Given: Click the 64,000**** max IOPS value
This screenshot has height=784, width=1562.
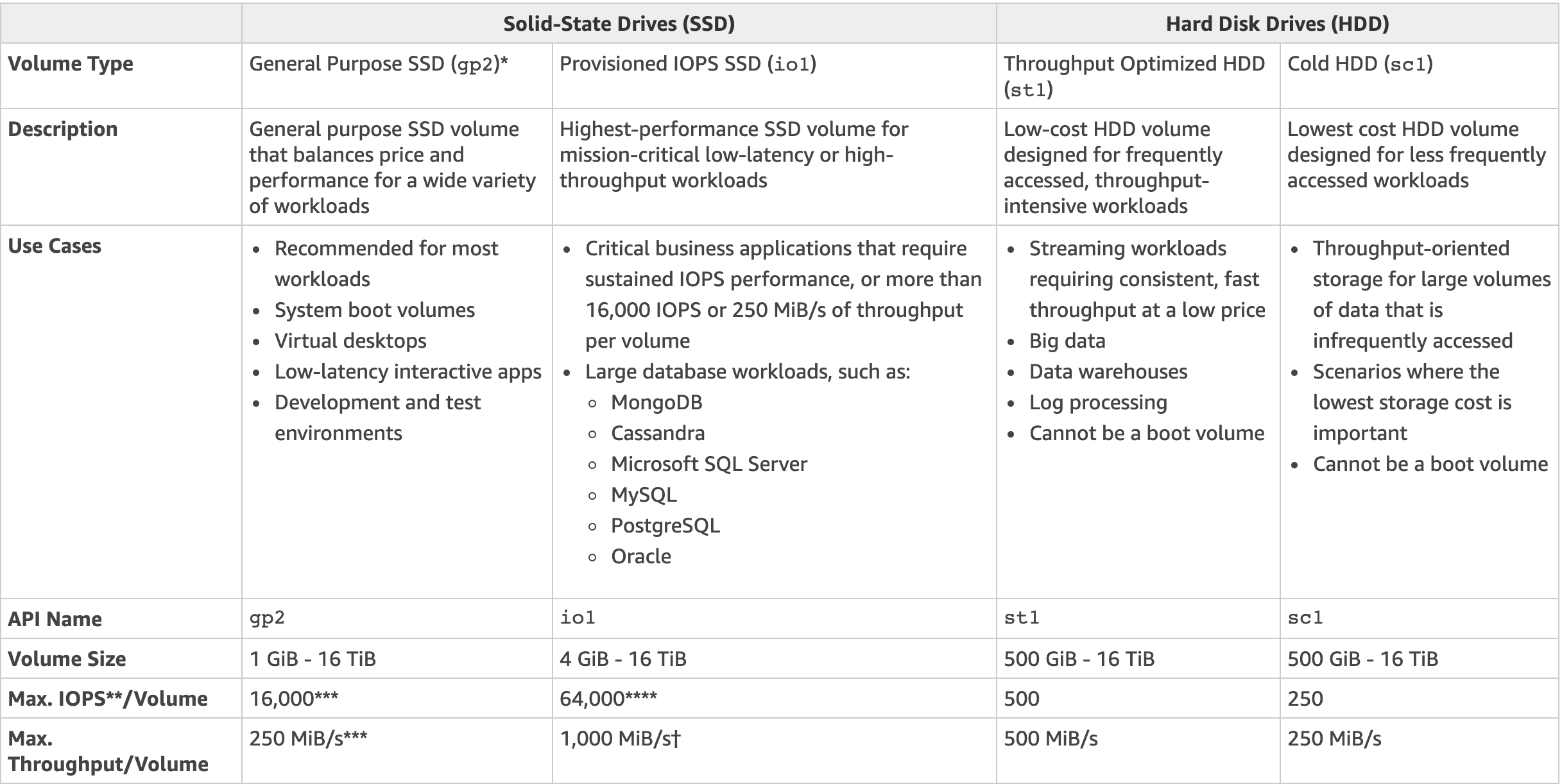Looking at the screenshot, I should click(x=608, y=699).
